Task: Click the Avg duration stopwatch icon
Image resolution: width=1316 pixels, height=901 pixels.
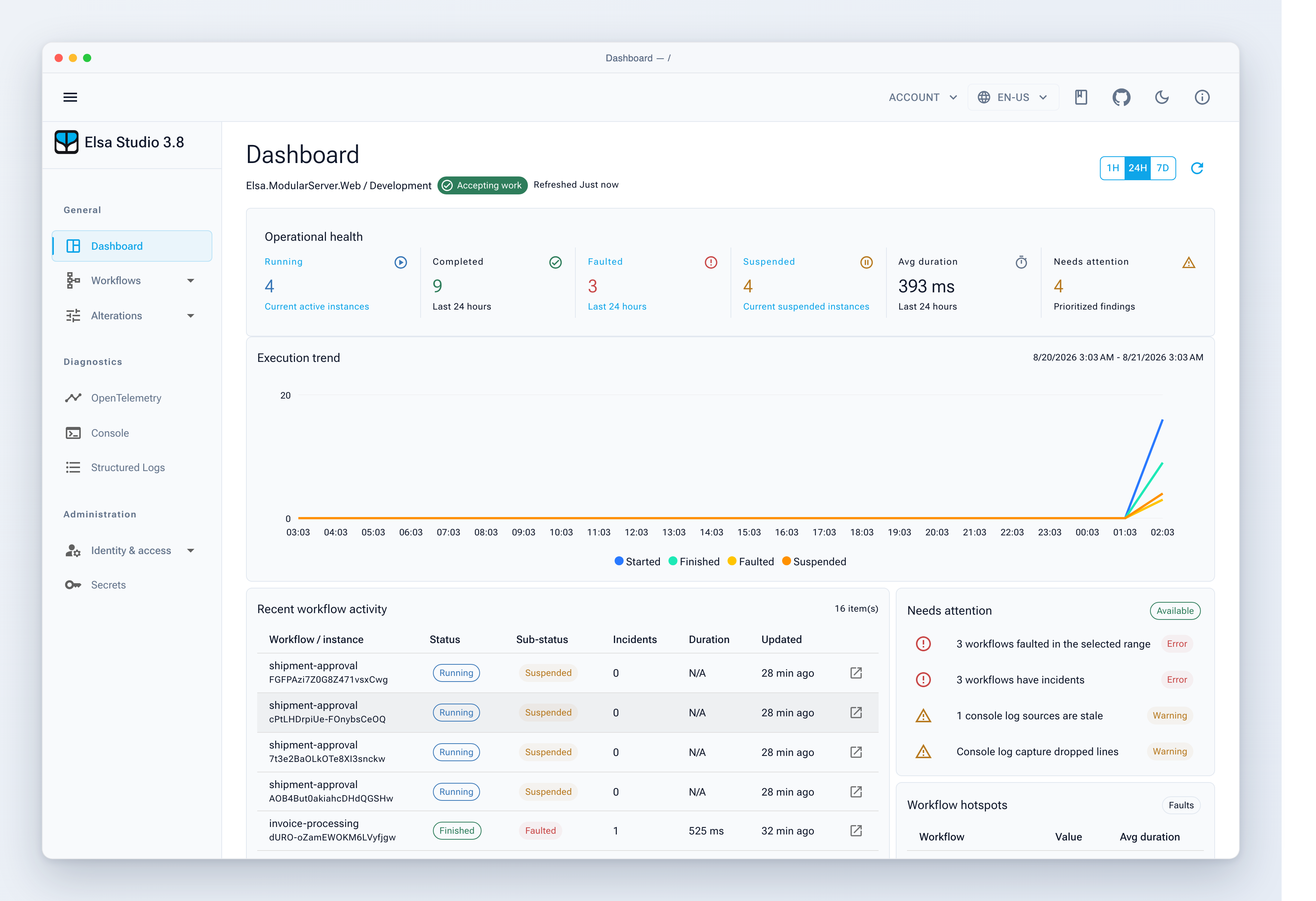Action: (x=1021, y=262)
